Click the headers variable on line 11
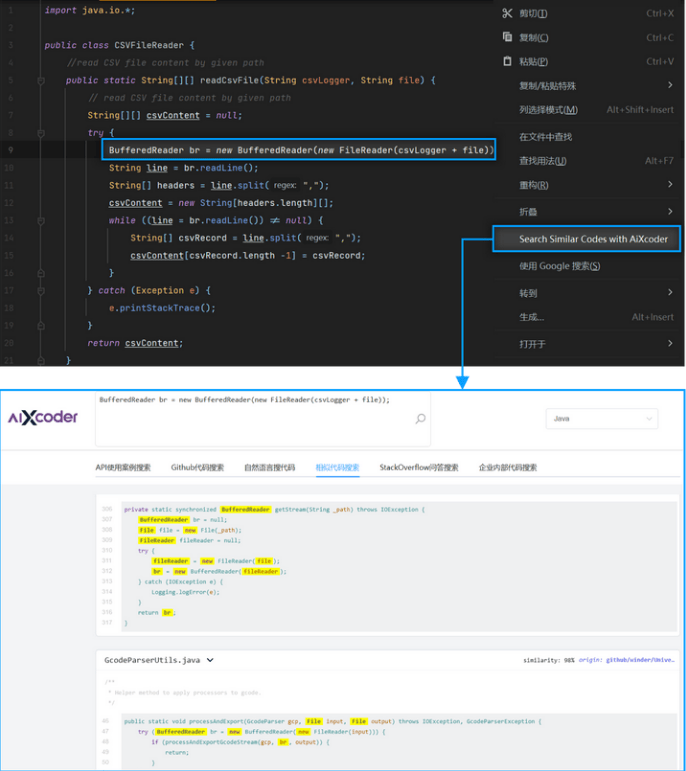Screen dimensions: 686x771 pyautogui.click(x=176, y=185)
